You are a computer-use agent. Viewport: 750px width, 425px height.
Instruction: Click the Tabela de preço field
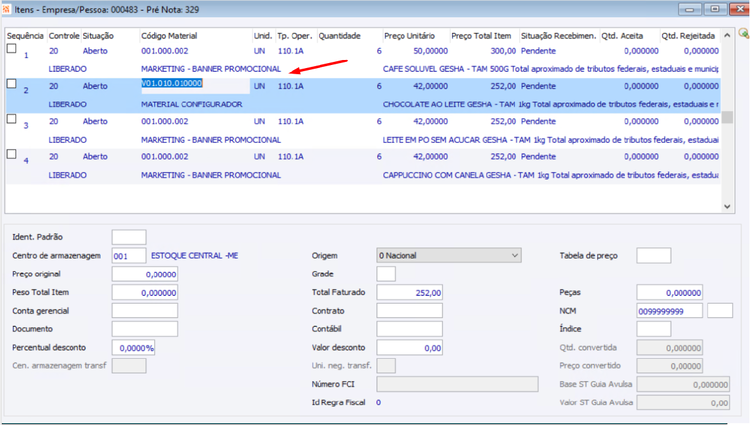pos(654,256)
